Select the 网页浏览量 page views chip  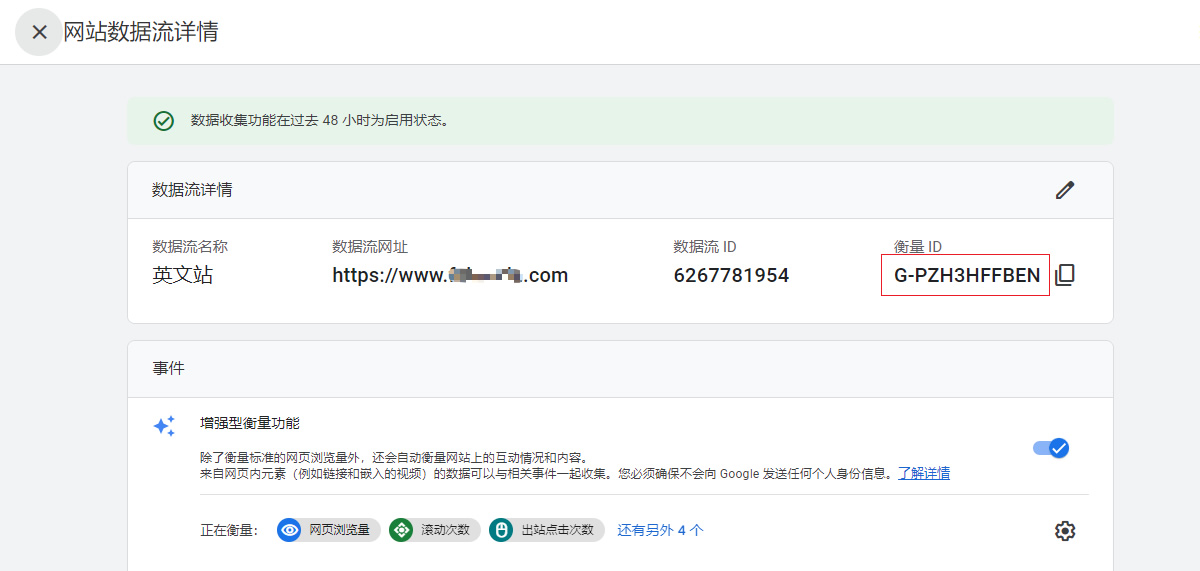(329, 530)
